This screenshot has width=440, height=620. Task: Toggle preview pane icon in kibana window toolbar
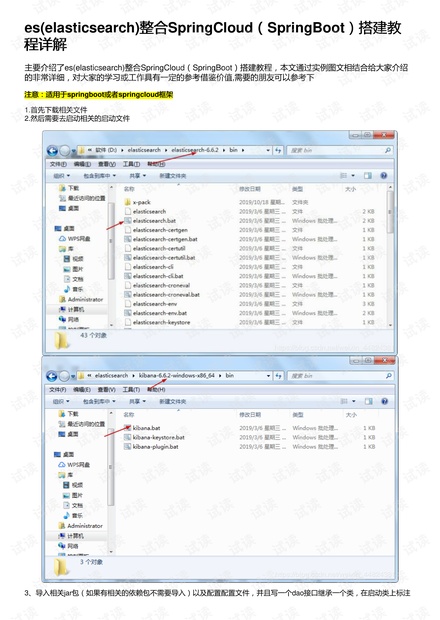click(x=368, y=401)
